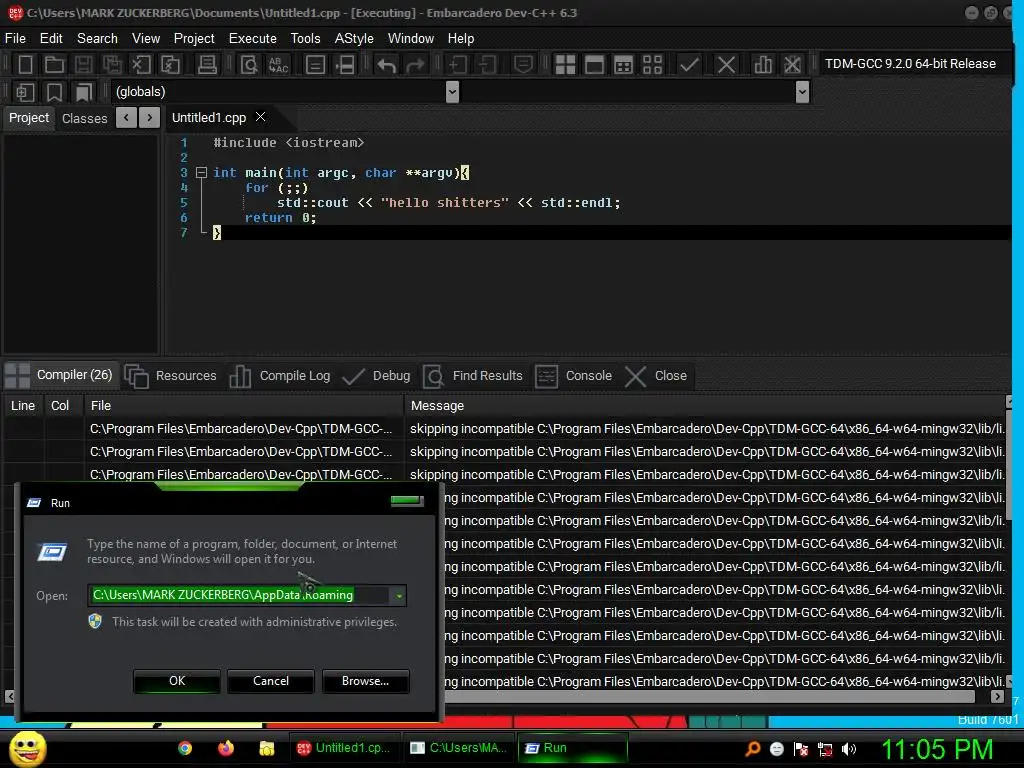Screen dimensions: 1024x768
Task: Switch to the Project side tab
Action: pos(29,118)
